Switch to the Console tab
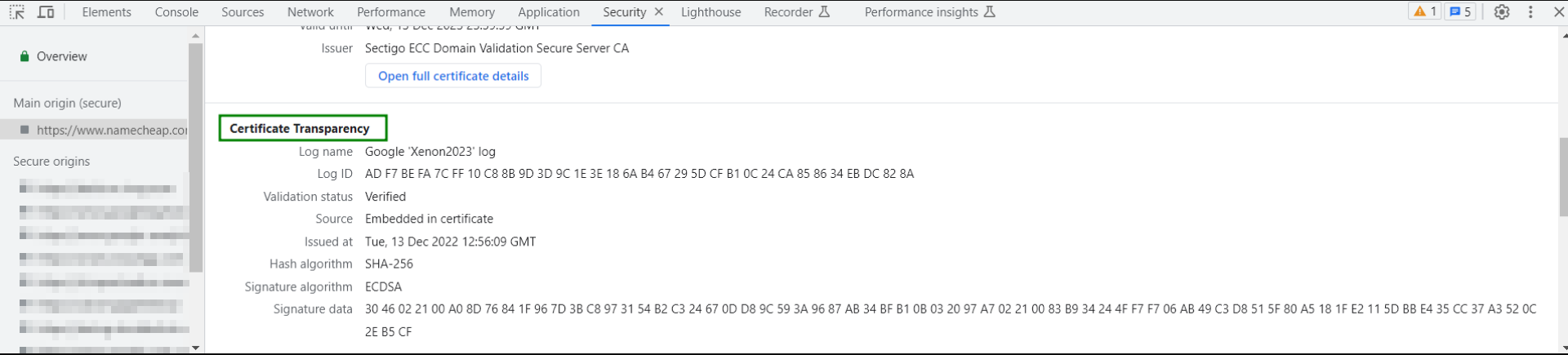Viewport: 1568px width, 355px height. tap(176, 12)
